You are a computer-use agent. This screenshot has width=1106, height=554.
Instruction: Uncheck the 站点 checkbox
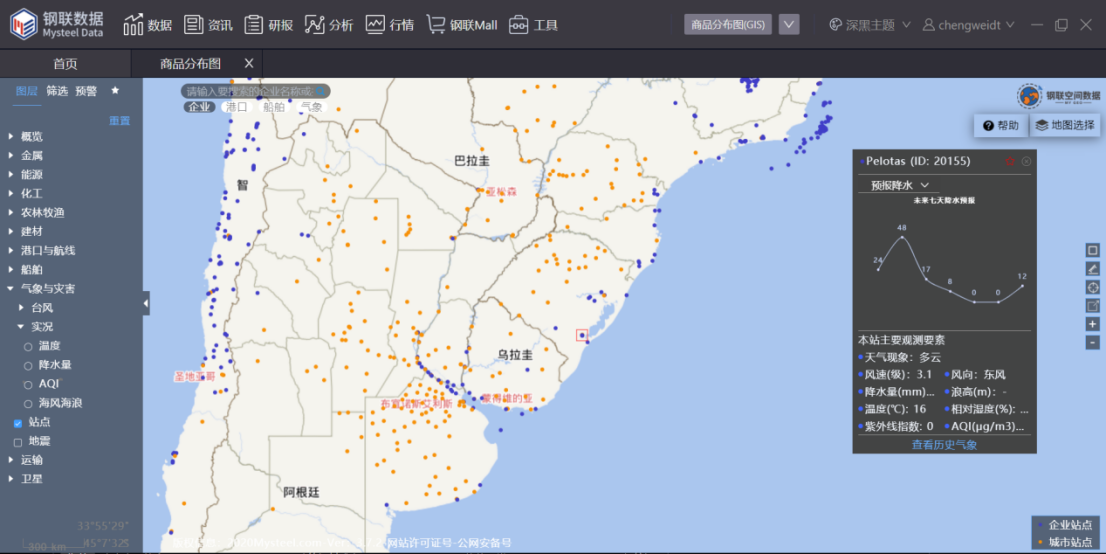(18, 423)
